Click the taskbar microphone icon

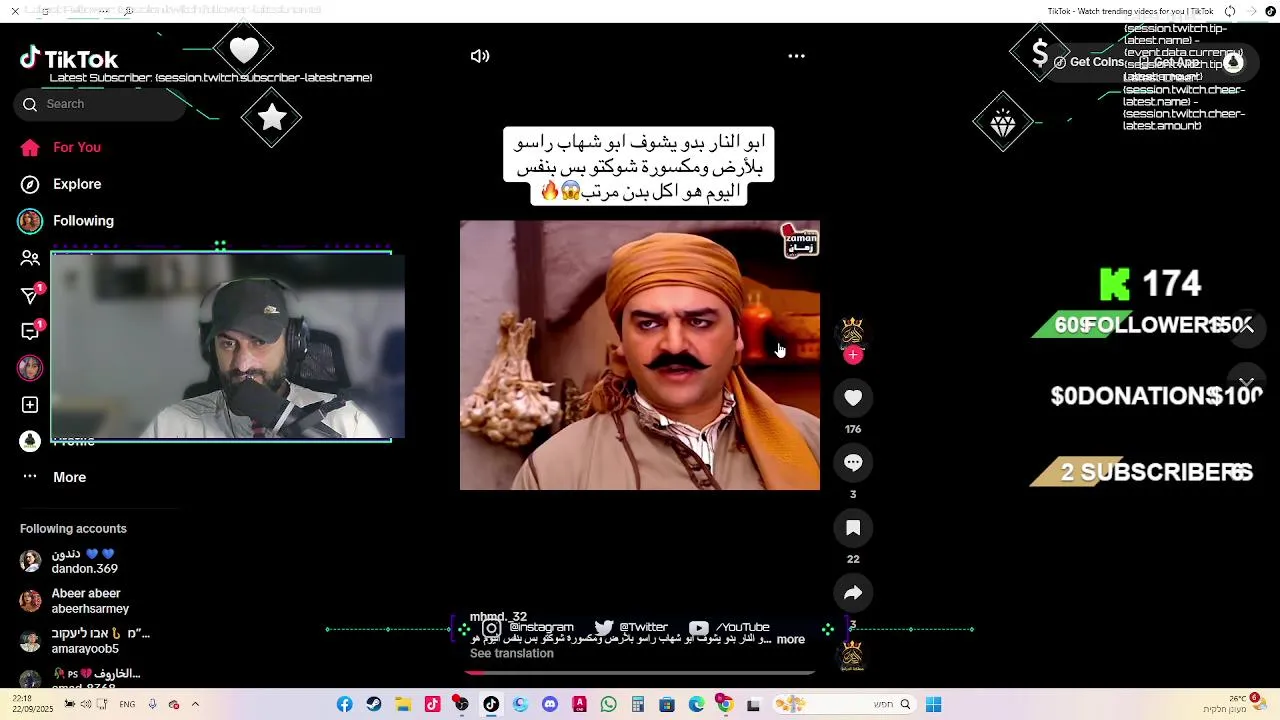coord(152,705)
